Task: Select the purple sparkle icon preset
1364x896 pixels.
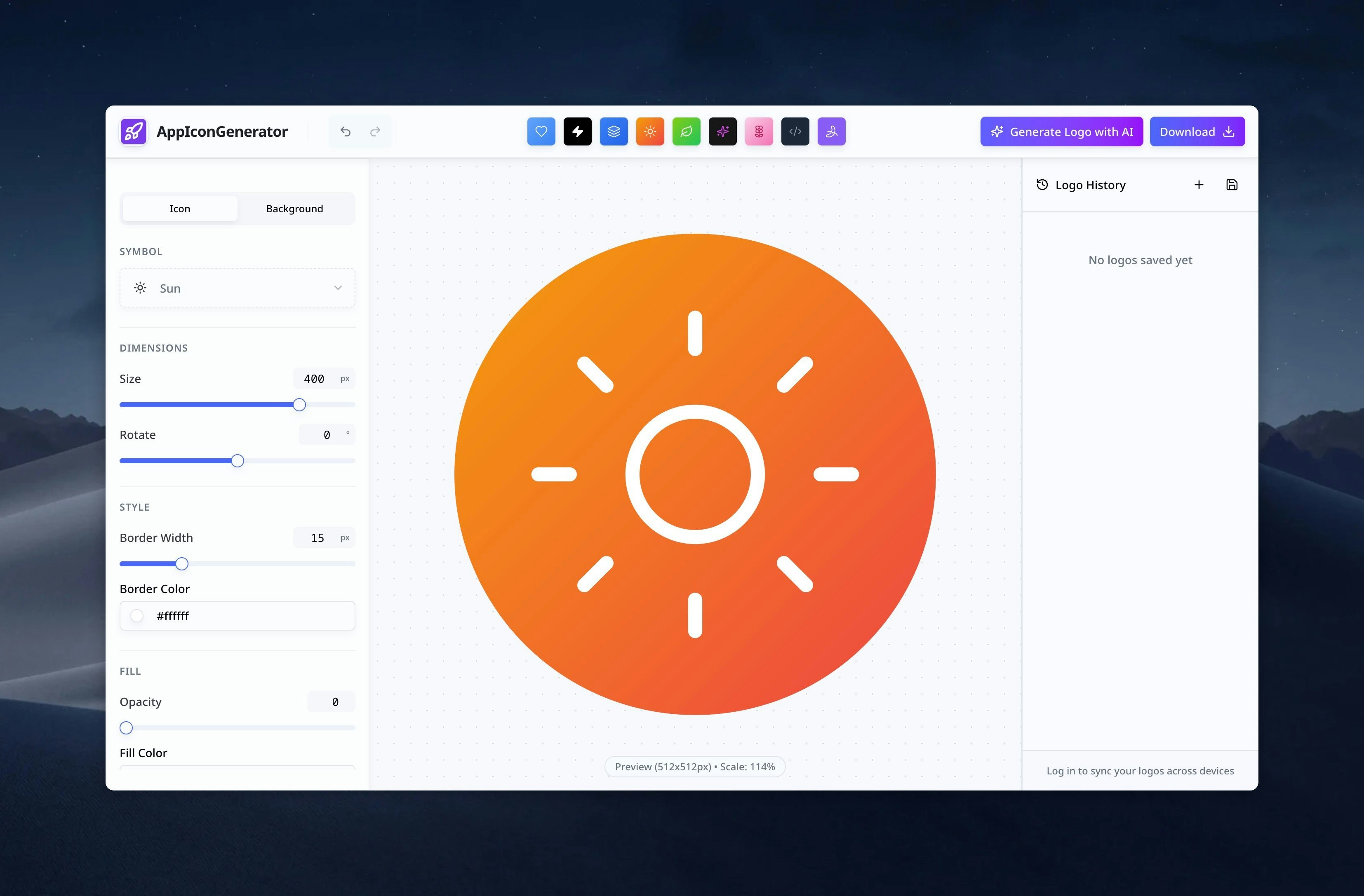Action: (723, 131)
